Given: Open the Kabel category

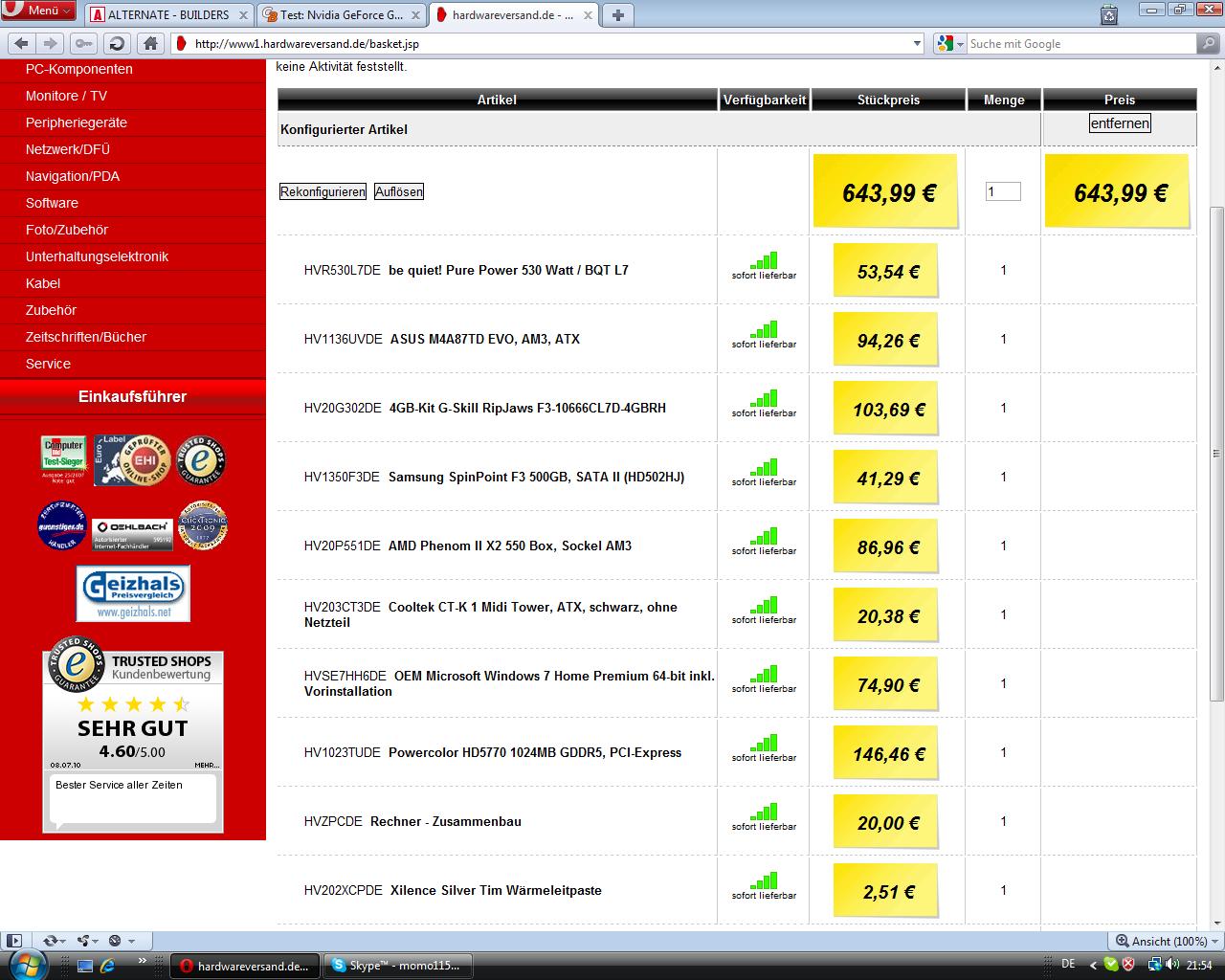Looking at the screenshot, I should tap(43, 283).
